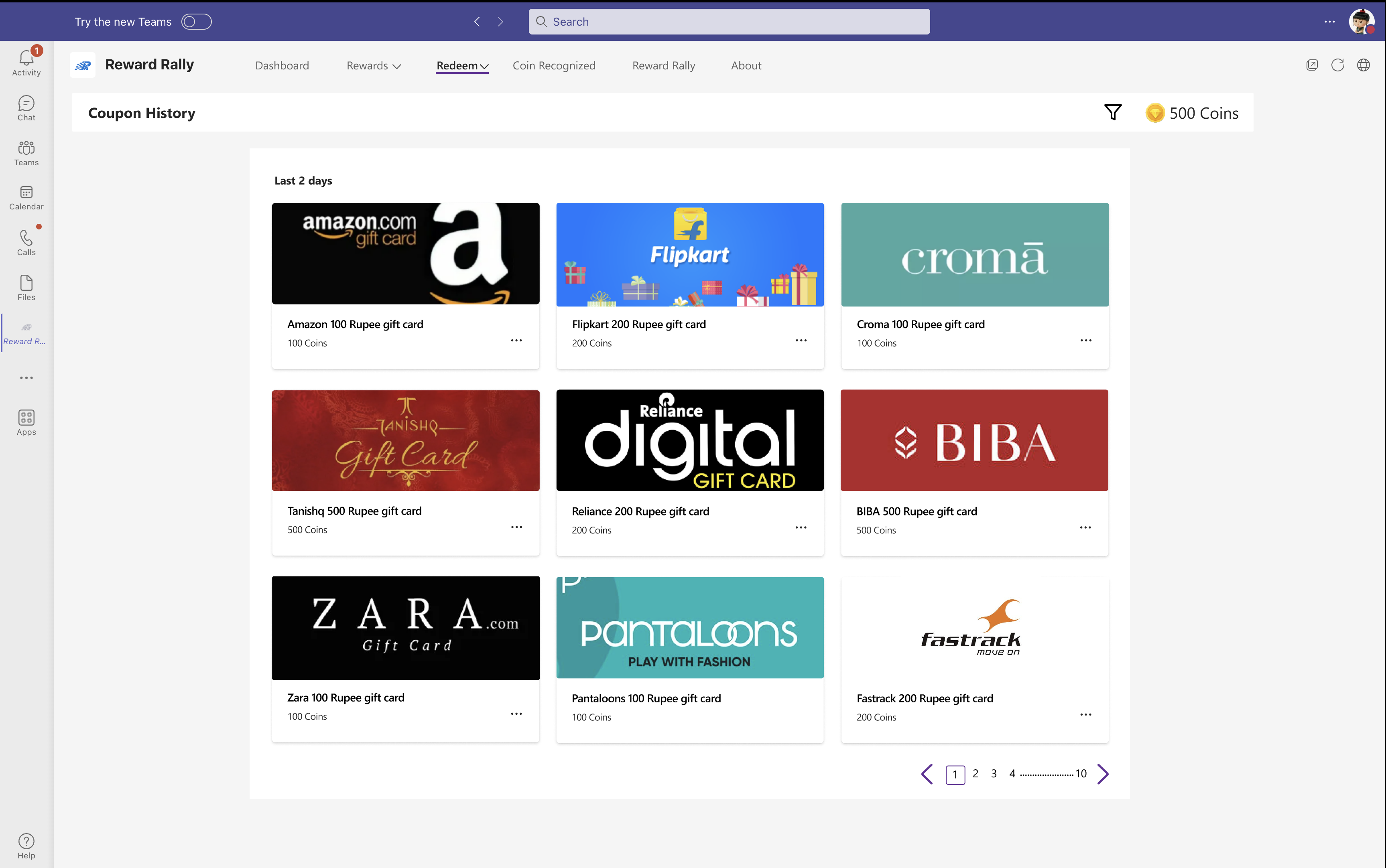Screen dimensions: 1386x868
Task: Expand the Rewards dropdown menu
Action: pyautogui.click(x=373, y=65)
